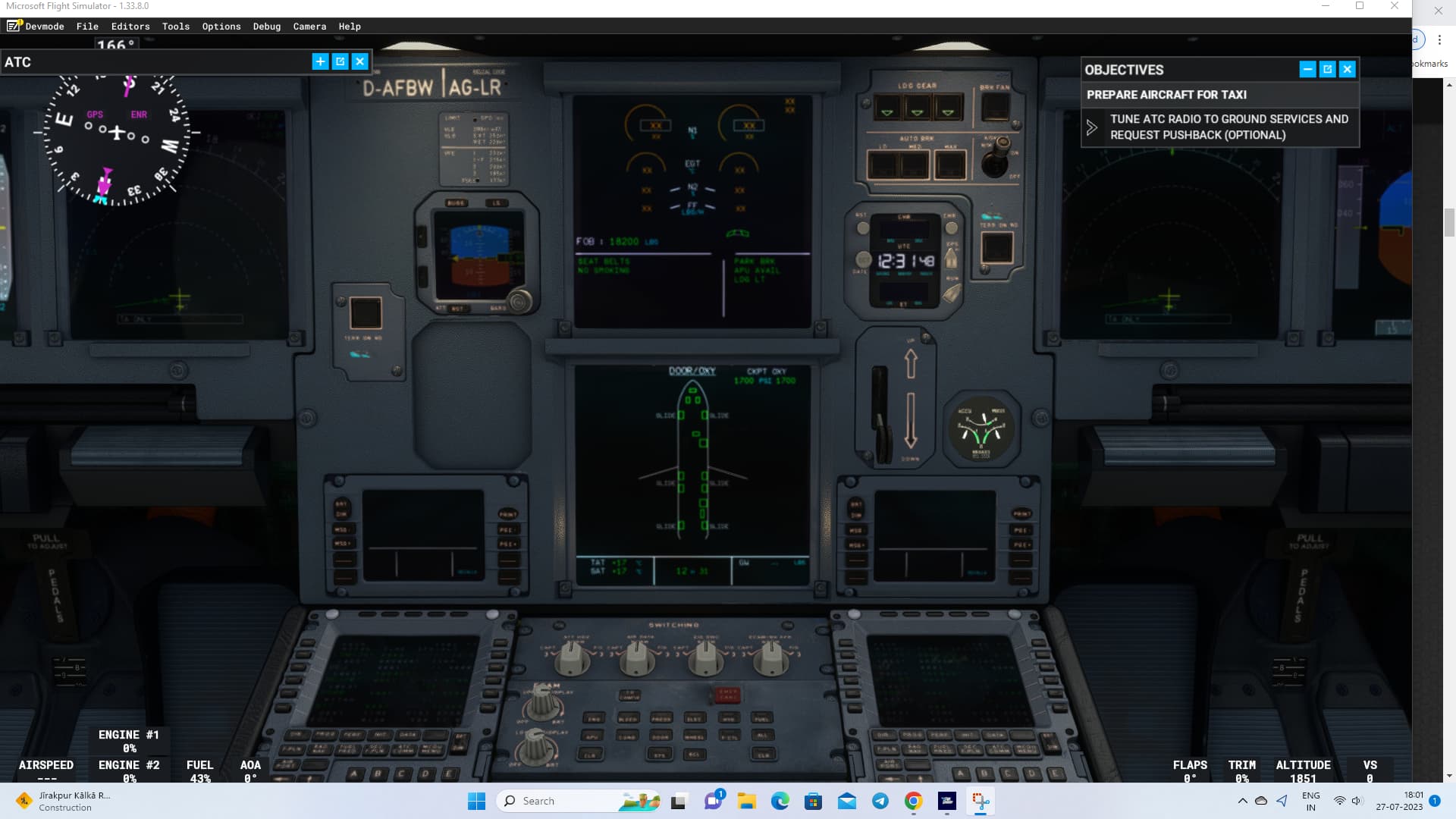Viewport: 1456px width, 819px height.
Task: Click the clock DATE knob
Action: (862, 259)
